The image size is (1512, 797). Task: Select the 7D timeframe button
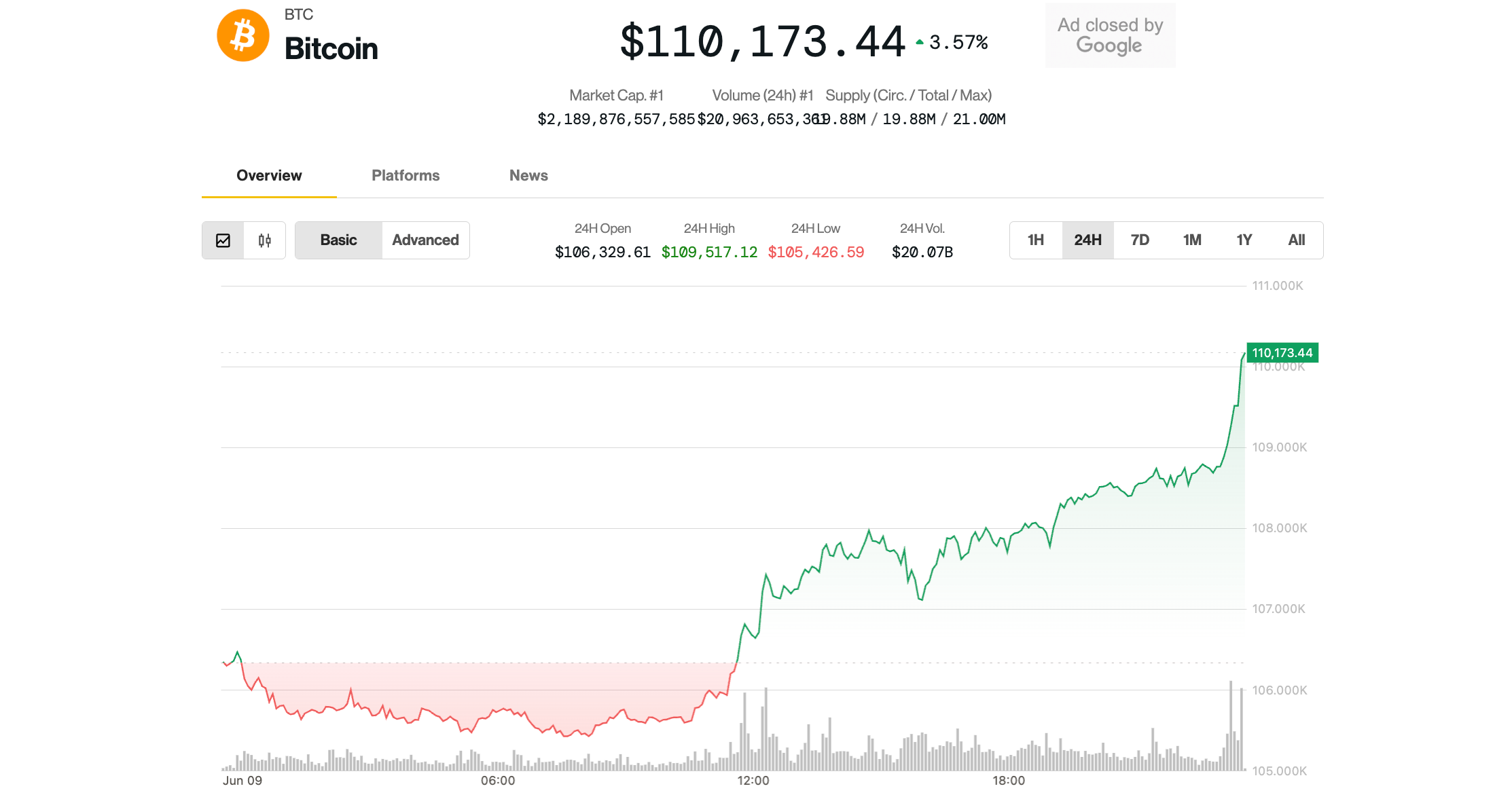[1140, 240]
